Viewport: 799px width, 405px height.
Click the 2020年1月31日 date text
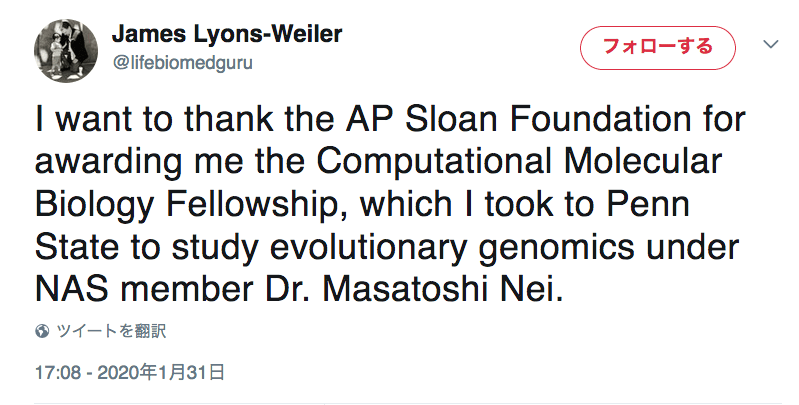click(161, 372)
